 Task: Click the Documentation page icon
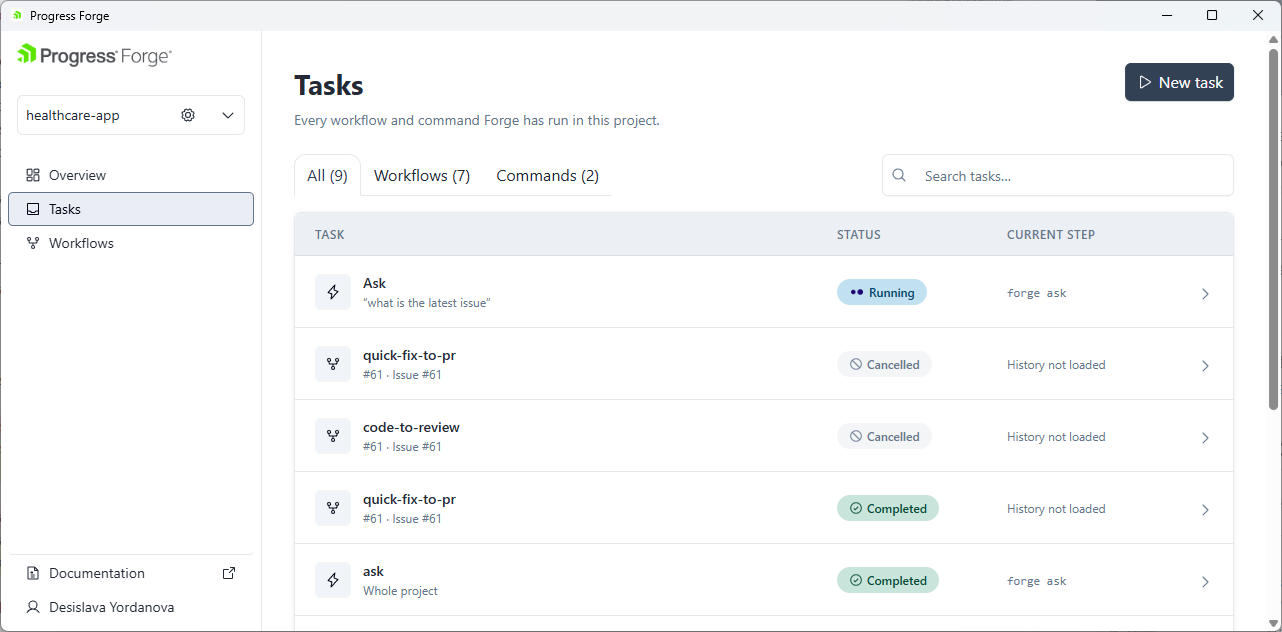coord(33,573)
